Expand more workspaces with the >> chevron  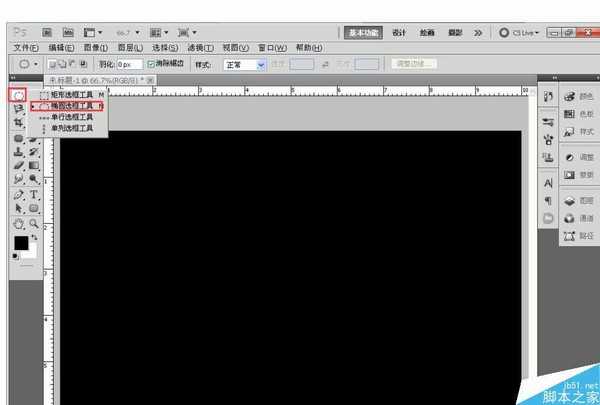point(478,32)
